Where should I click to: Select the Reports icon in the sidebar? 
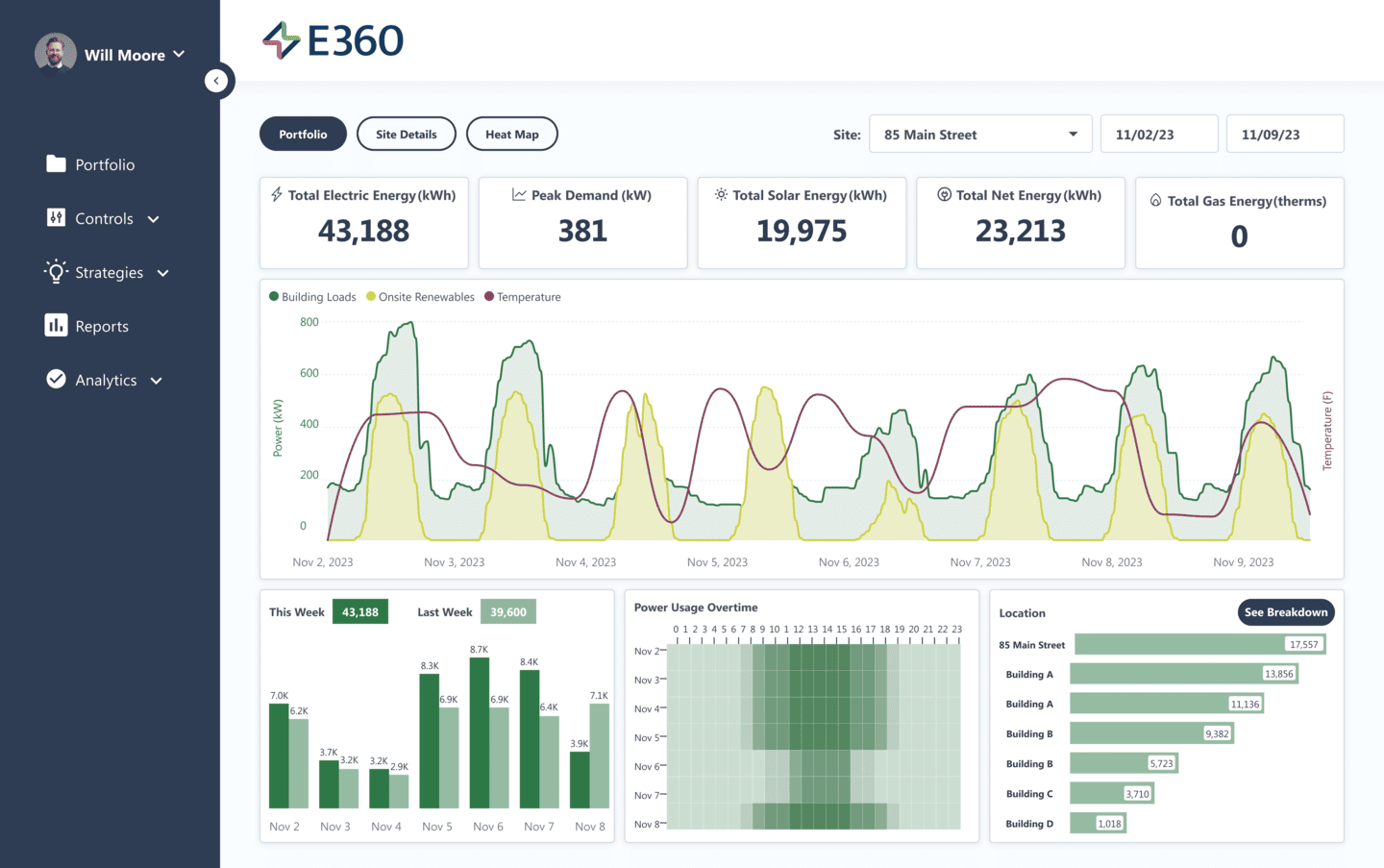(x=55, y=326)
